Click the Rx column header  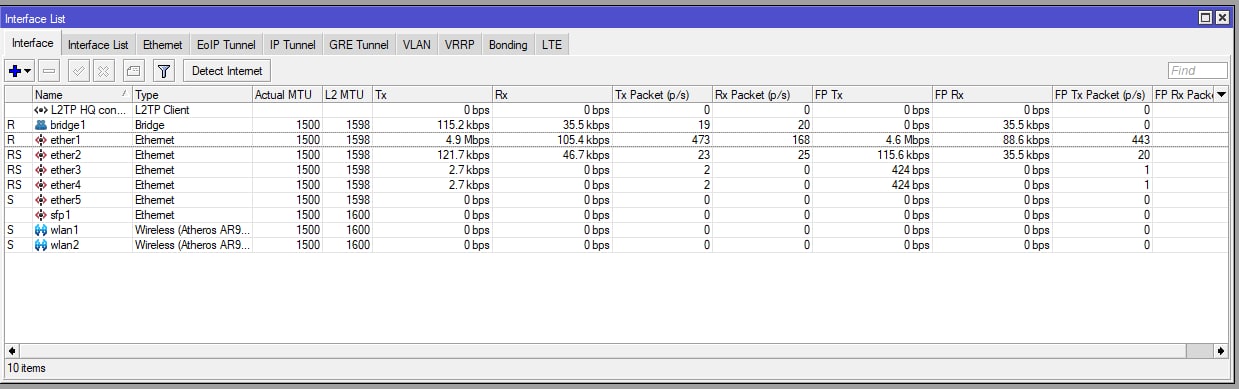coord(552,95)
